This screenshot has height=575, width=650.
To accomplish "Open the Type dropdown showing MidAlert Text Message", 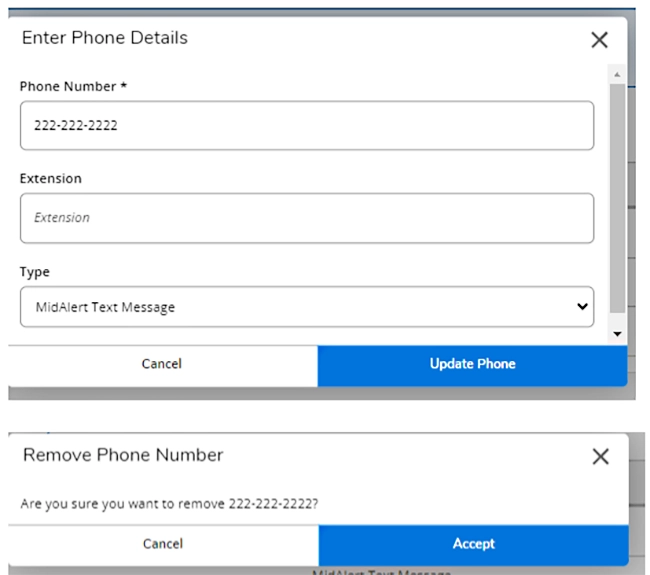I will (x=307, y=307).
